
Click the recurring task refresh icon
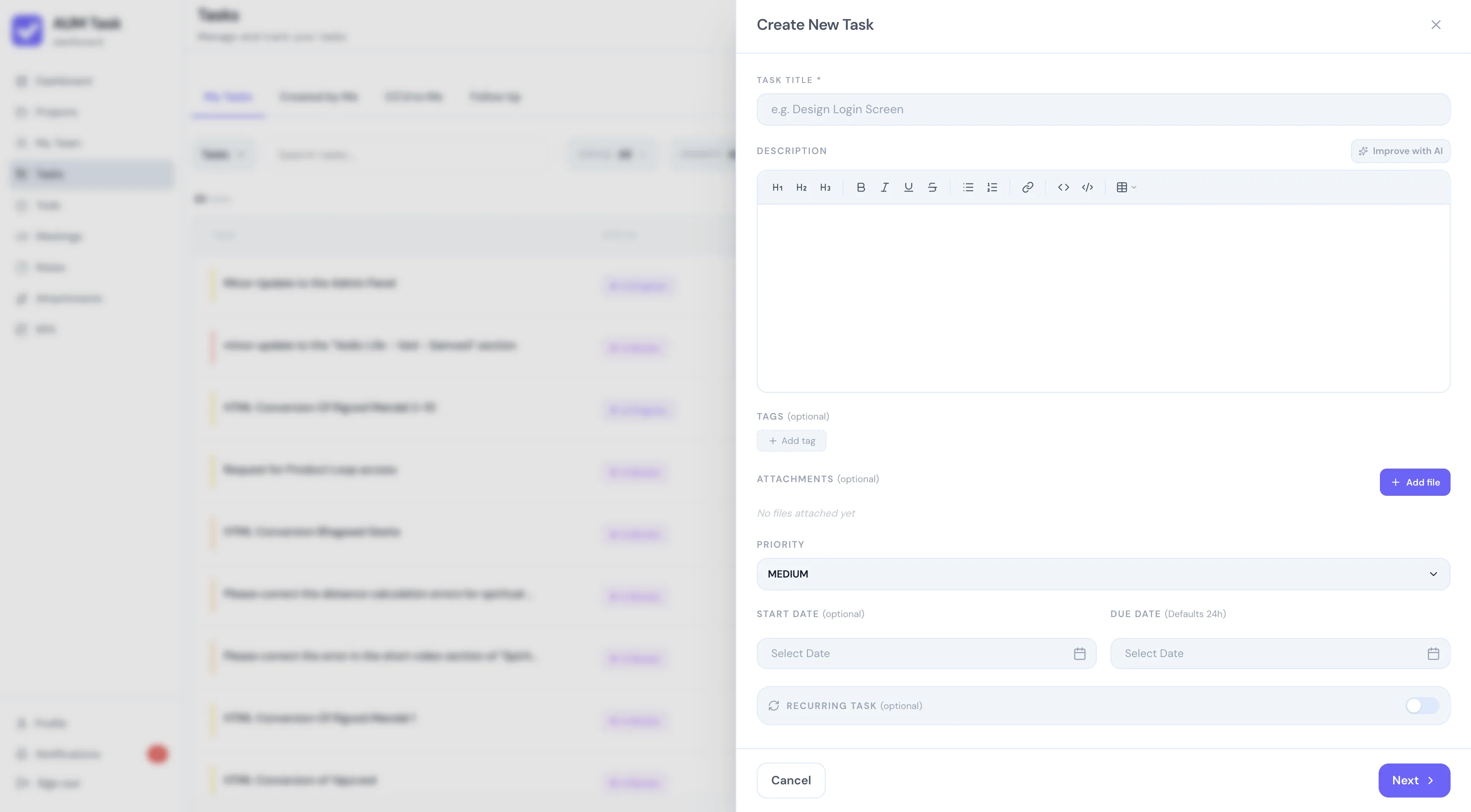tap(774, 706)
